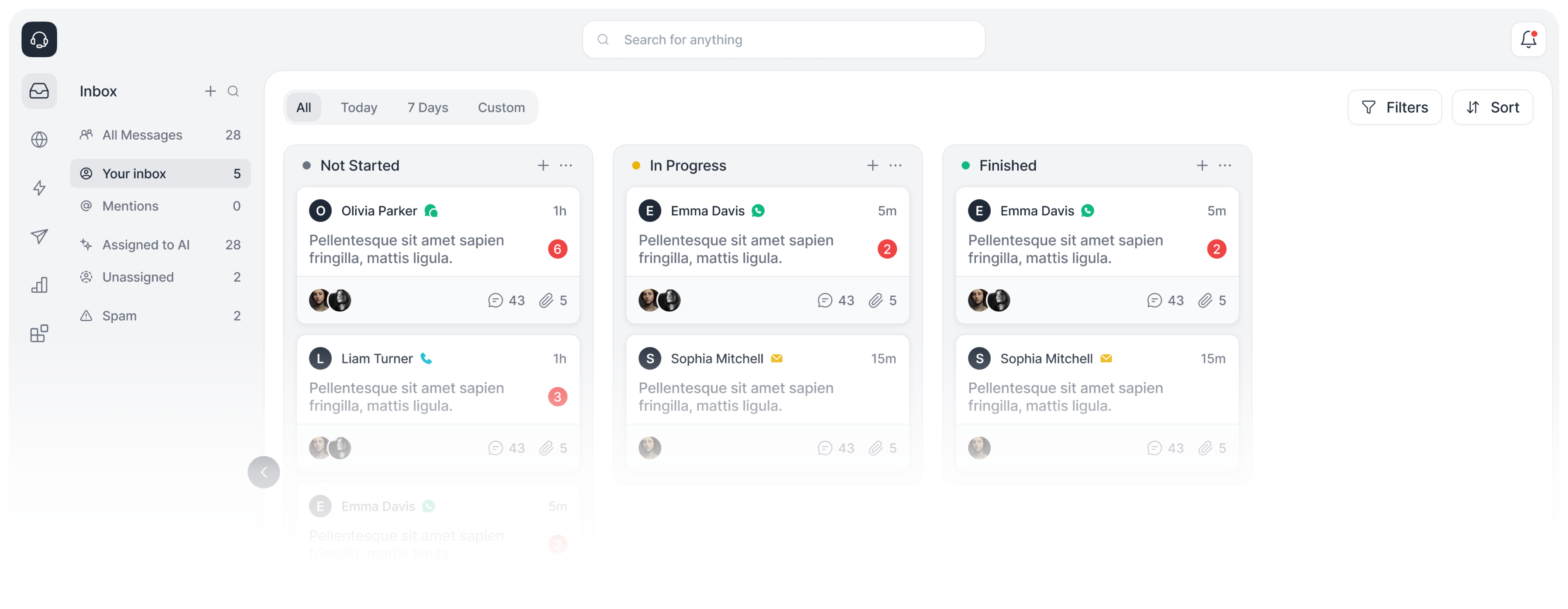Click the Sort button
1568x609 pixels.
pos(1492,107)
